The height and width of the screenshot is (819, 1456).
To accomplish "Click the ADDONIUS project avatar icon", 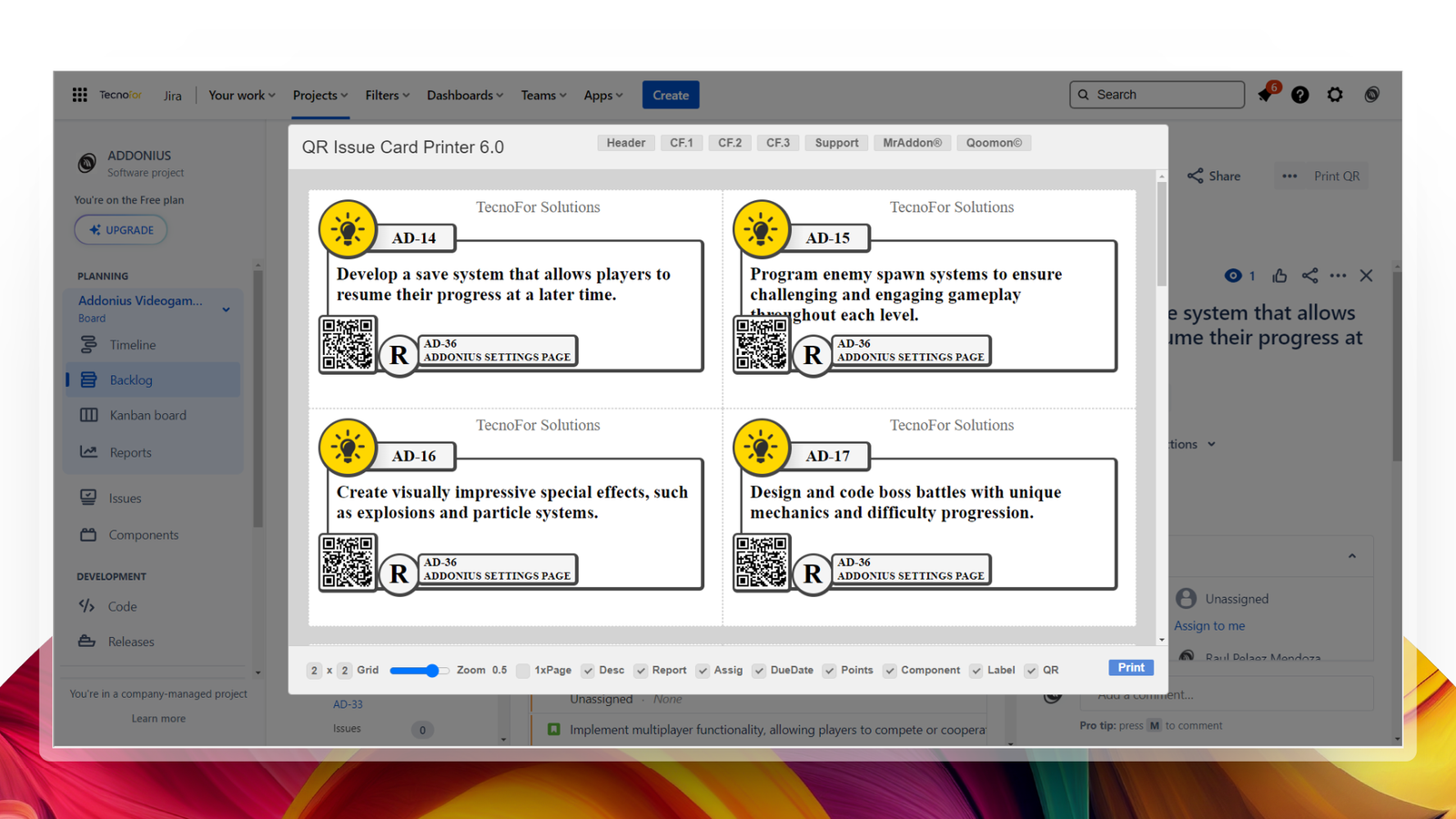I will coord(87,163).
